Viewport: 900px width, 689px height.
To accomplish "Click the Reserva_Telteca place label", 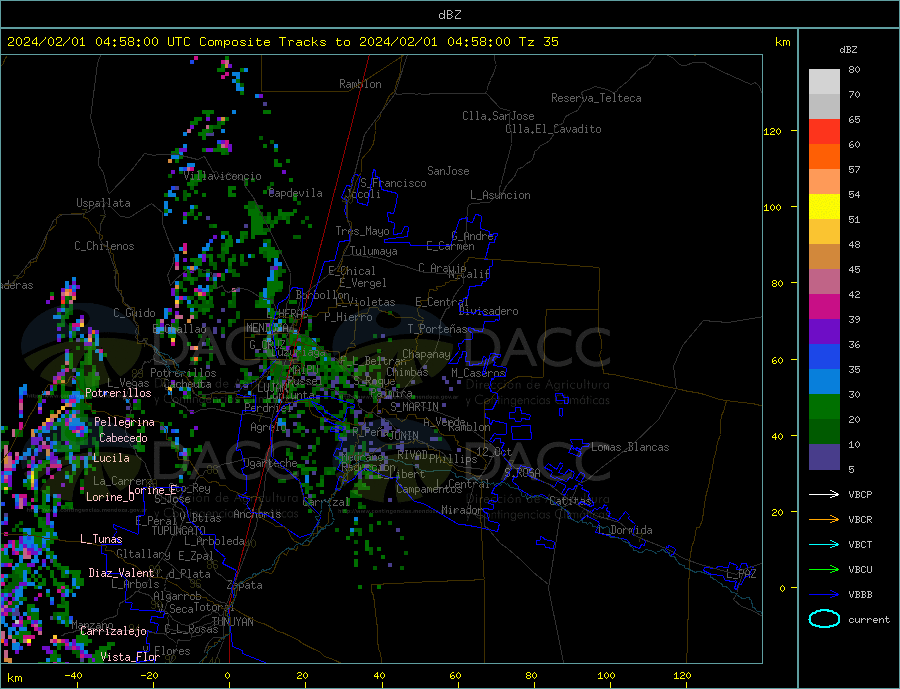I will pyautogui.click(x=596, y=98).
